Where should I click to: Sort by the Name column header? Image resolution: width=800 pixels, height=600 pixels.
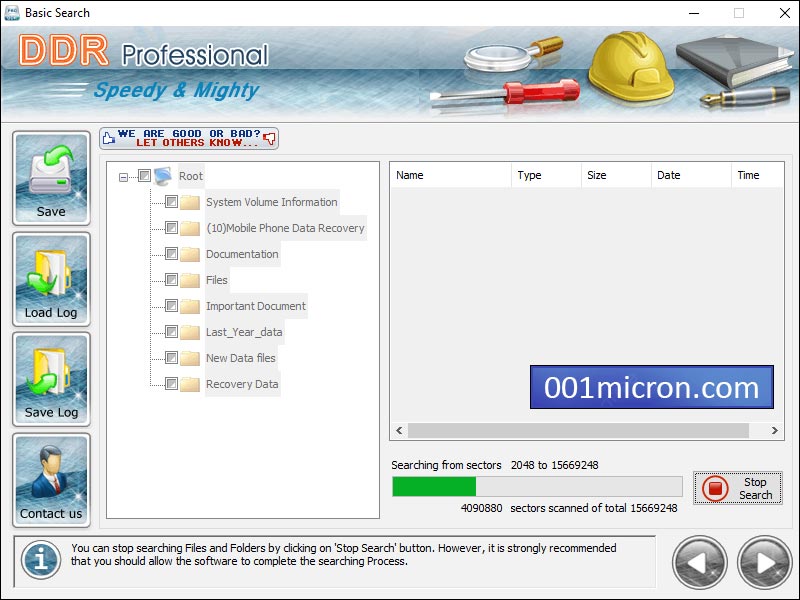pyautogui.click(x=449, y=175)
